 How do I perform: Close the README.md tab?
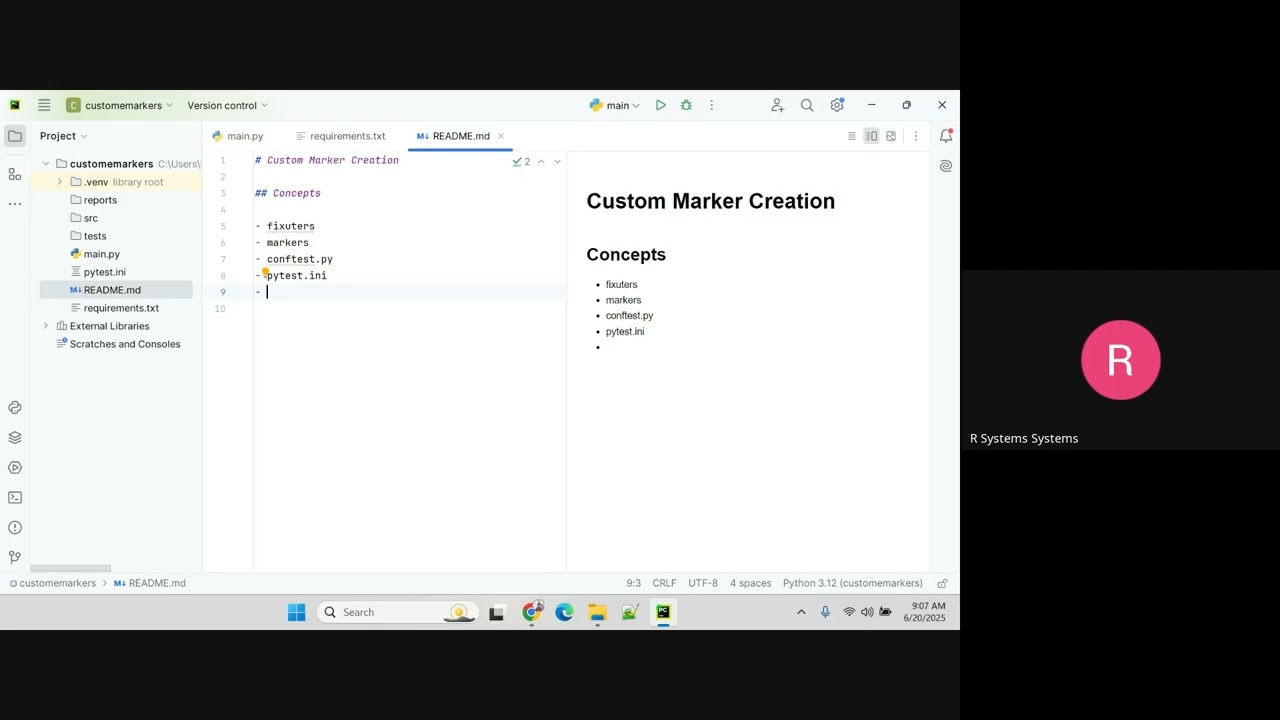coord(501,136)
